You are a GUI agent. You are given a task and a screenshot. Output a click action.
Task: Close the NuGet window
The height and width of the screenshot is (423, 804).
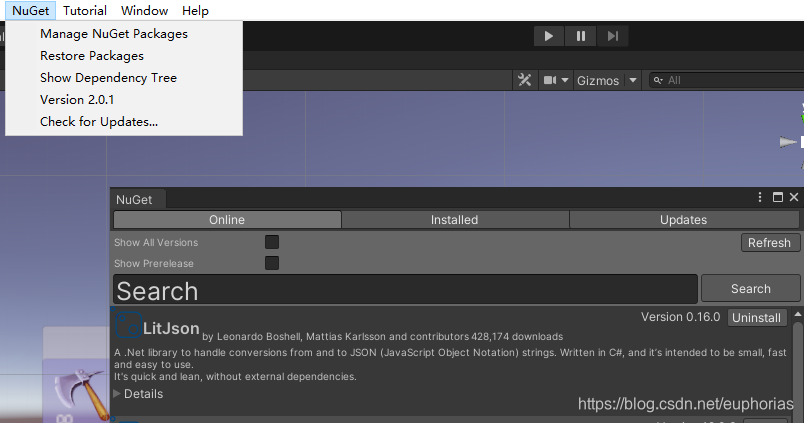[x=794, y=197]
